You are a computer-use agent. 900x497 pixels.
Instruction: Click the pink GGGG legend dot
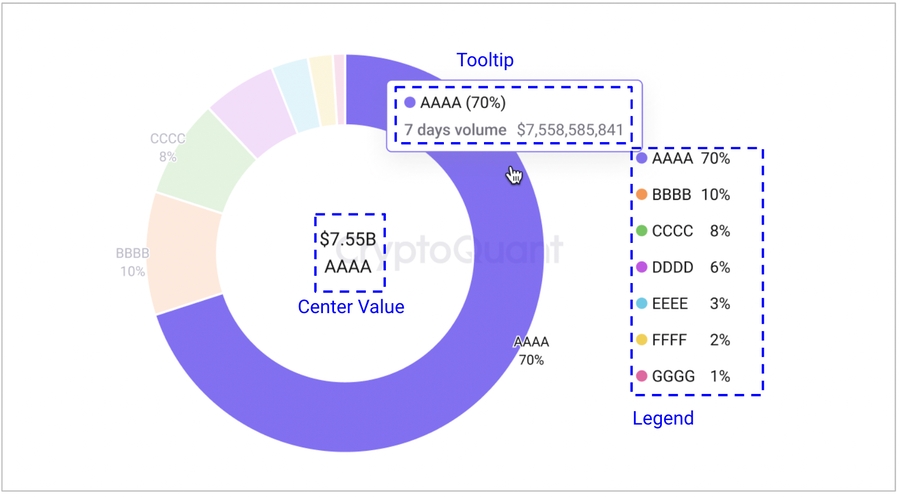pos(642,377)
